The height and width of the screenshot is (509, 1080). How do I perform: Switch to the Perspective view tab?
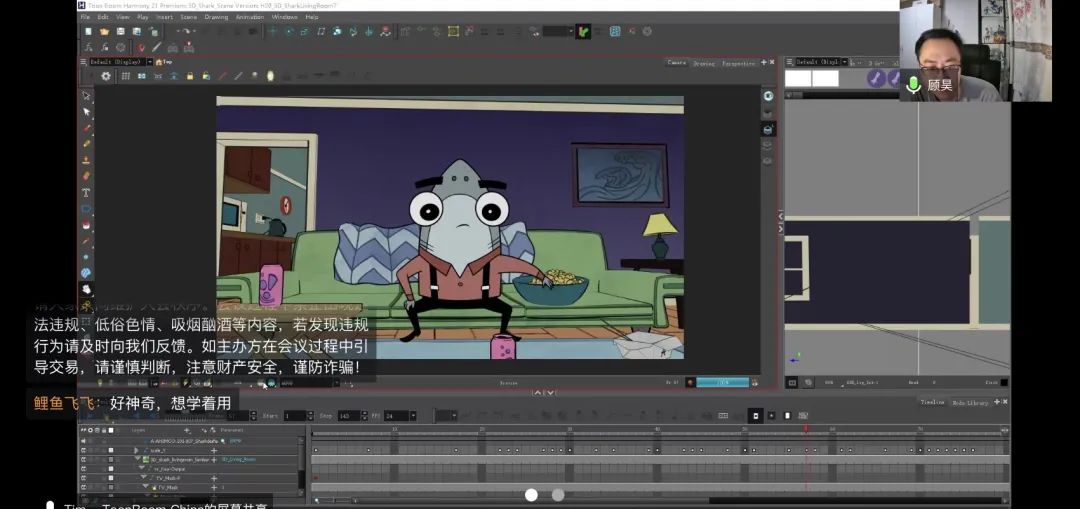738,63
